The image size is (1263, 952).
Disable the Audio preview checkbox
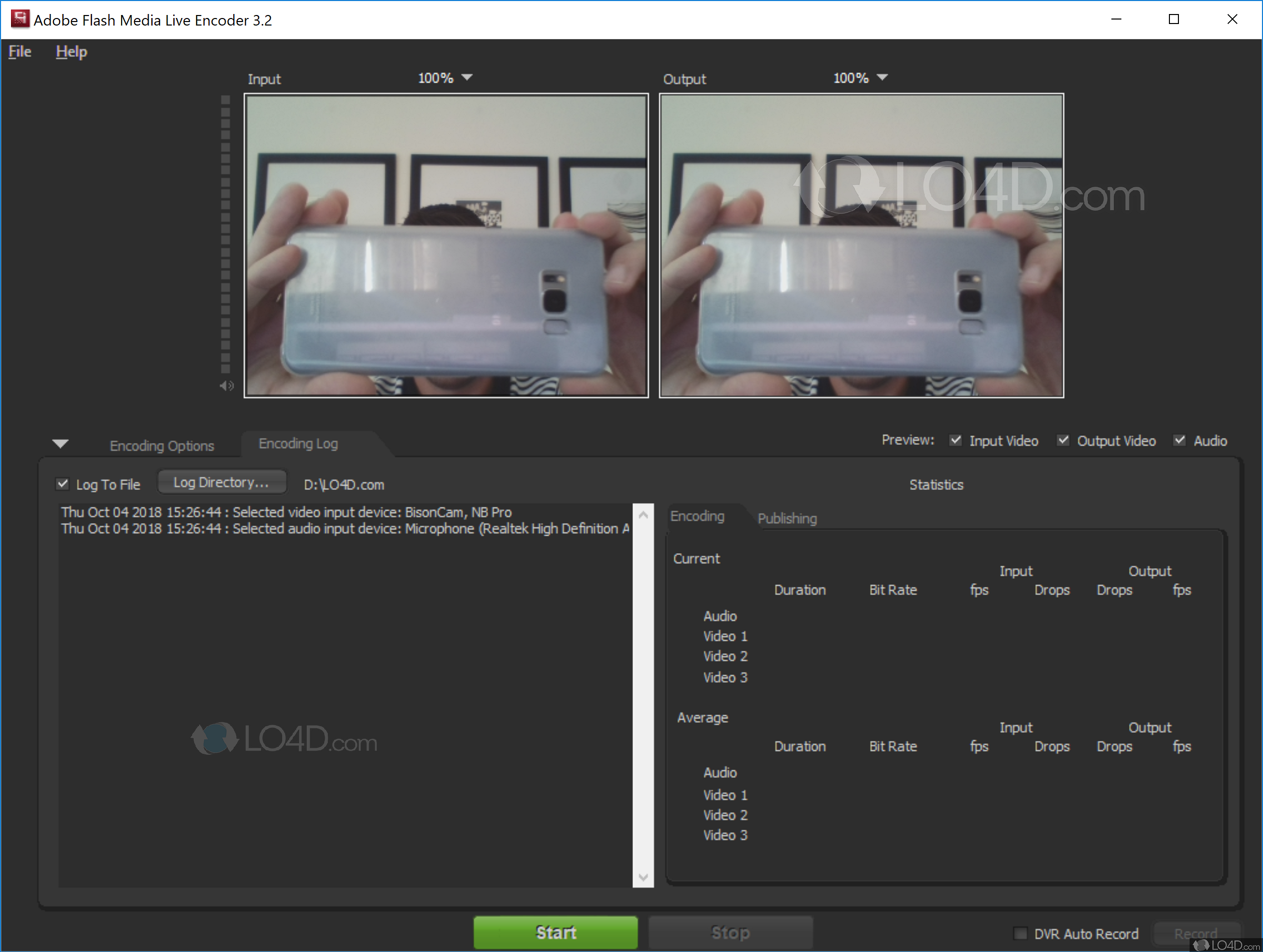(x=1179, y=440)
